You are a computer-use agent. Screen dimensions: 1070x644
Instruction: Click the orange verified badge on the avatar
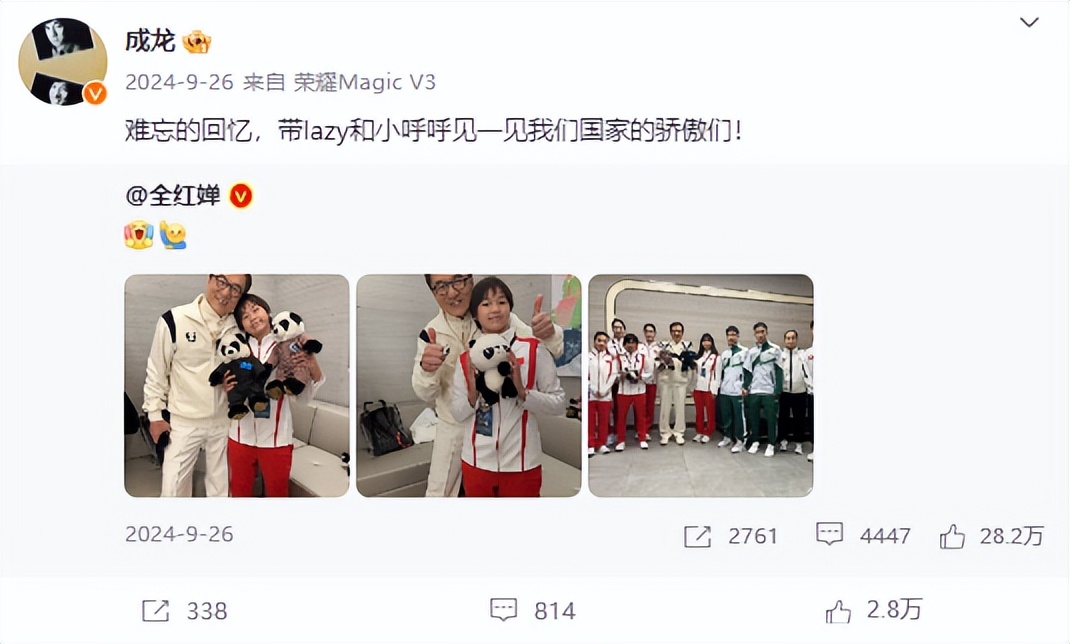(x=95, y=93)
